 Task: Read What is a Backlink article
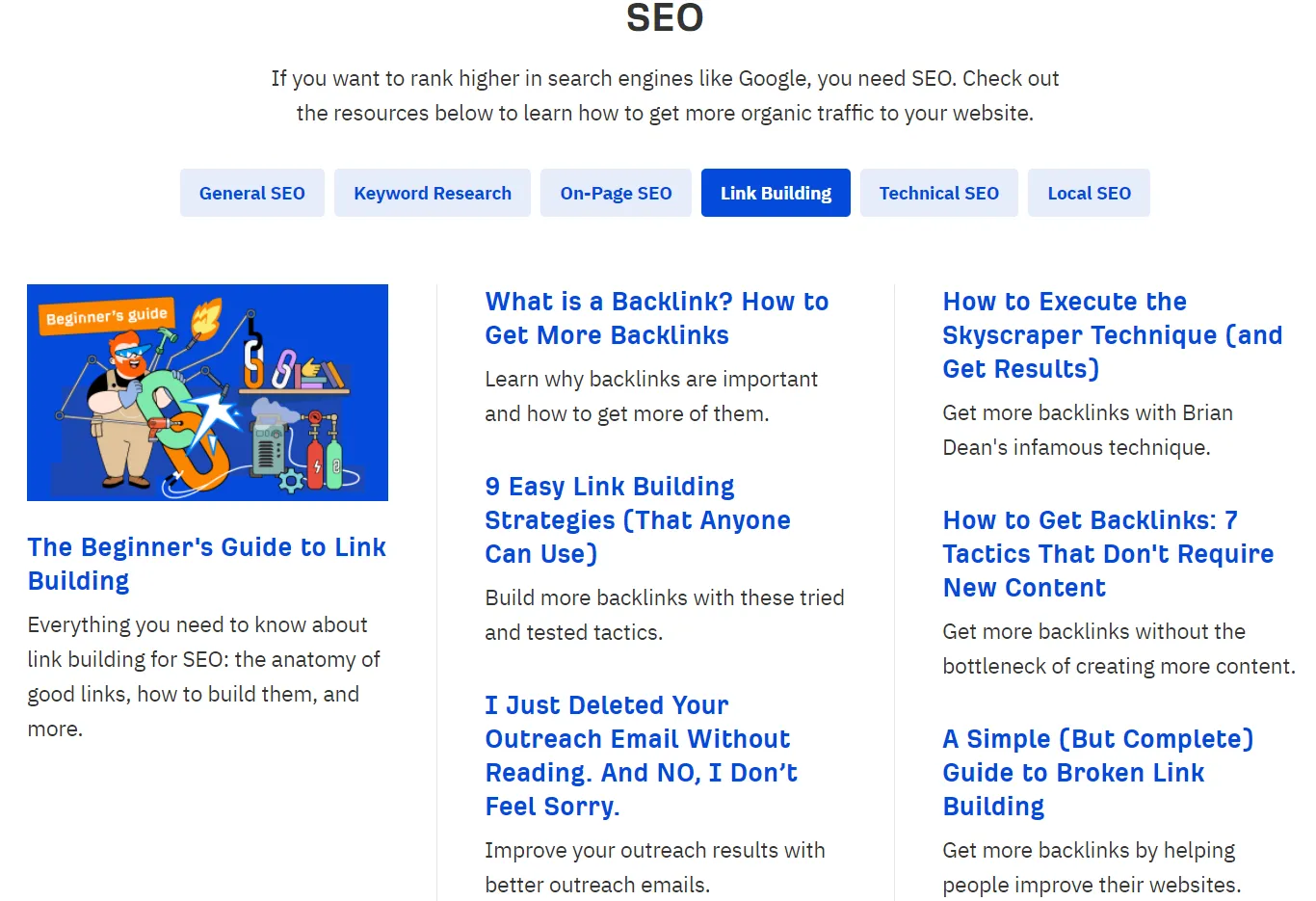pos(656,318)
